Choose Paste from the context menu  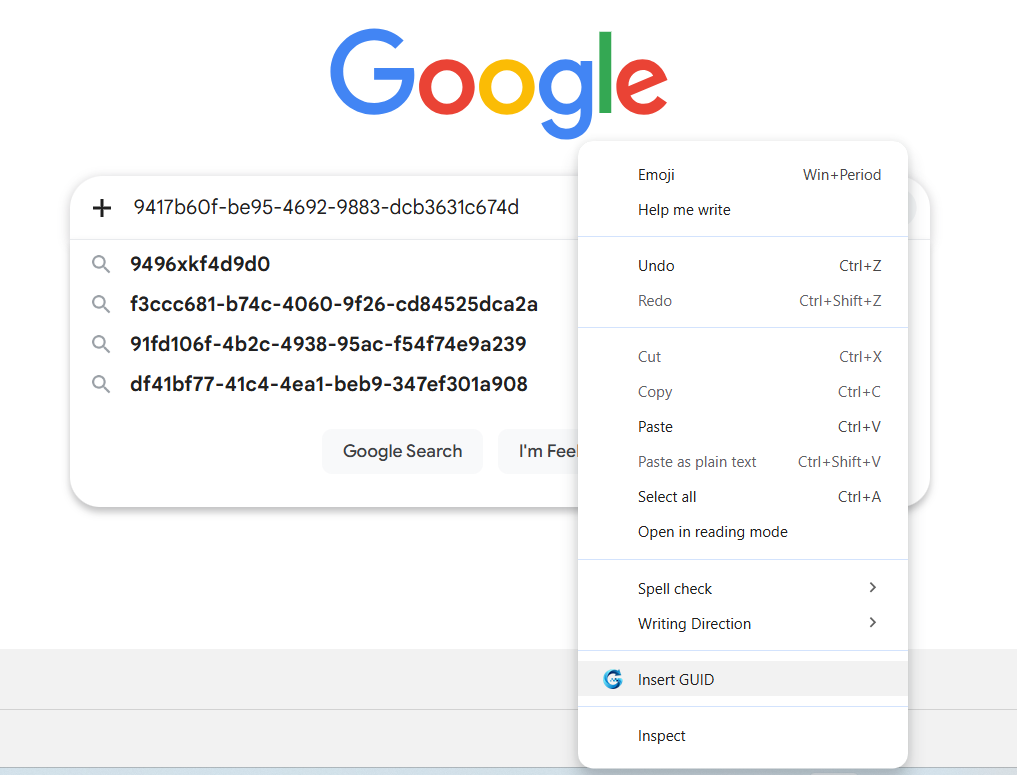(655, 427)
